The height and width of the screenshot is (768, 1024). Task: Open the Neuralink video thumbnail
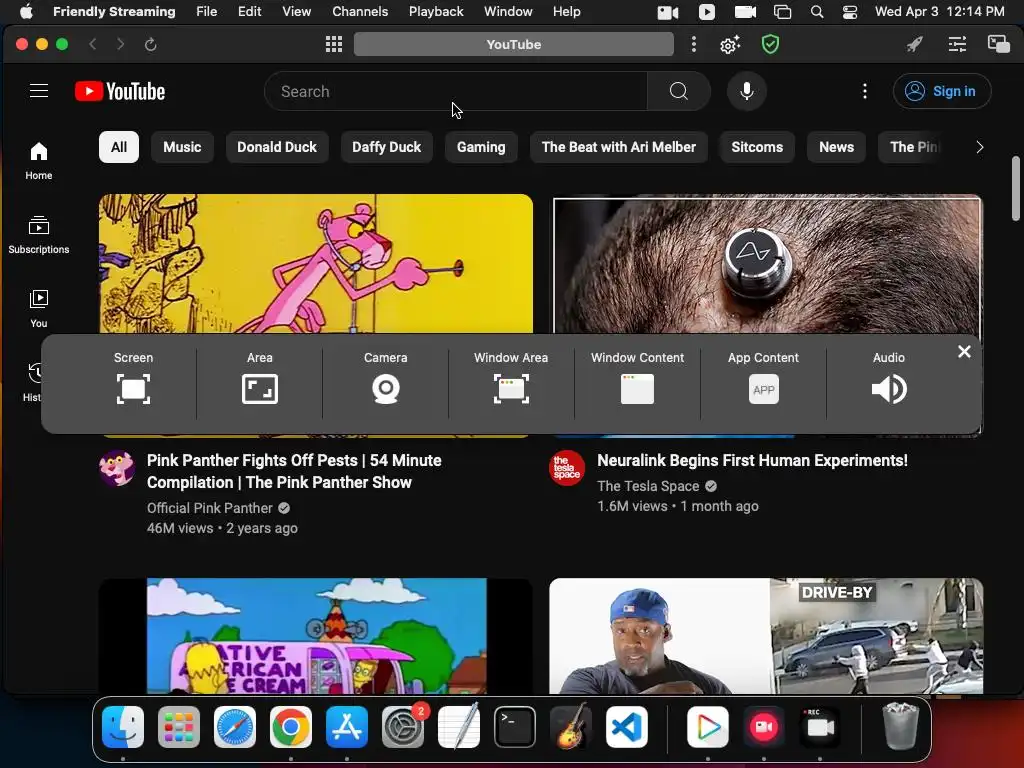tap(767, 264)
